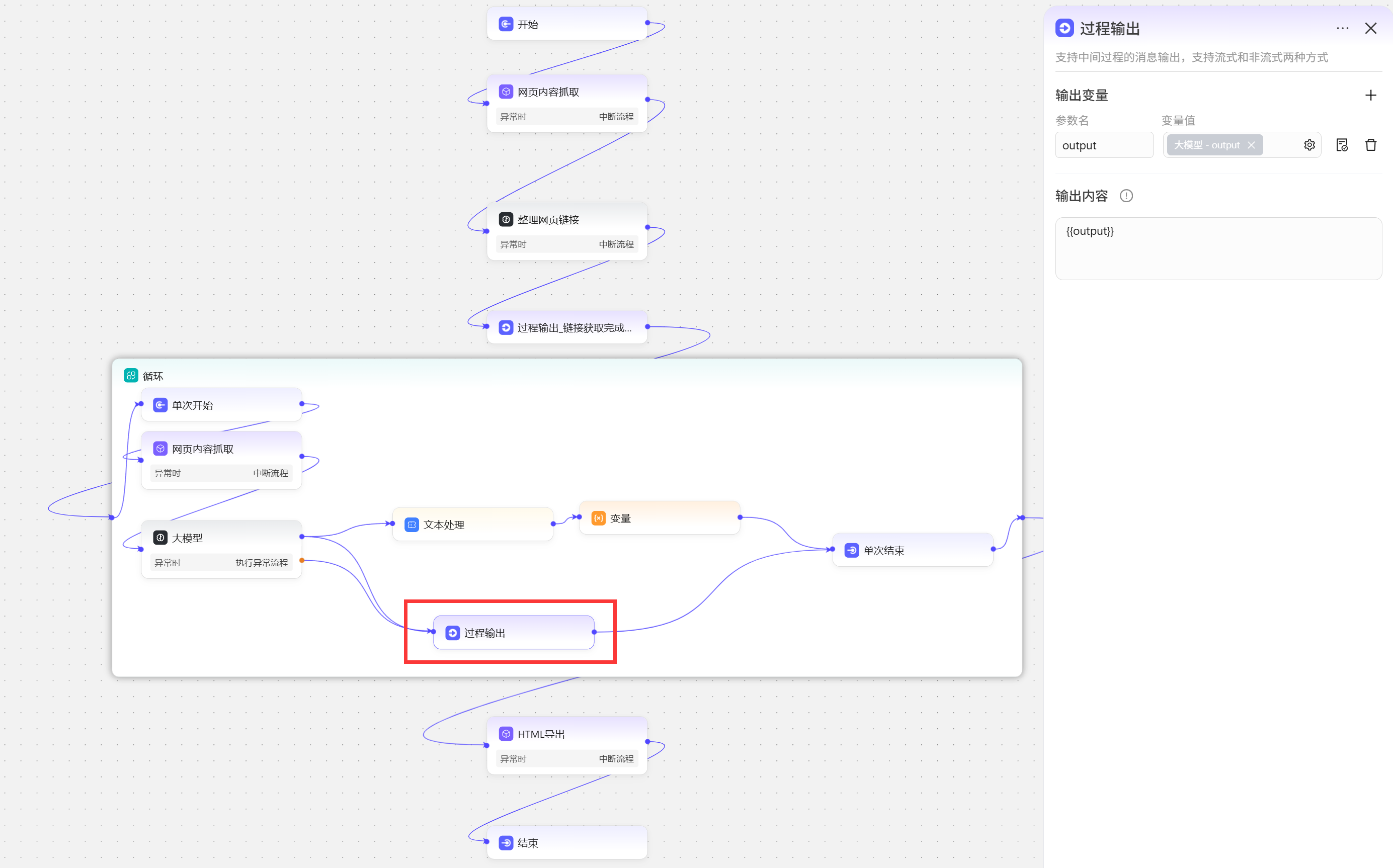Delete the output variable with trash icon

tap(1370, 145)
